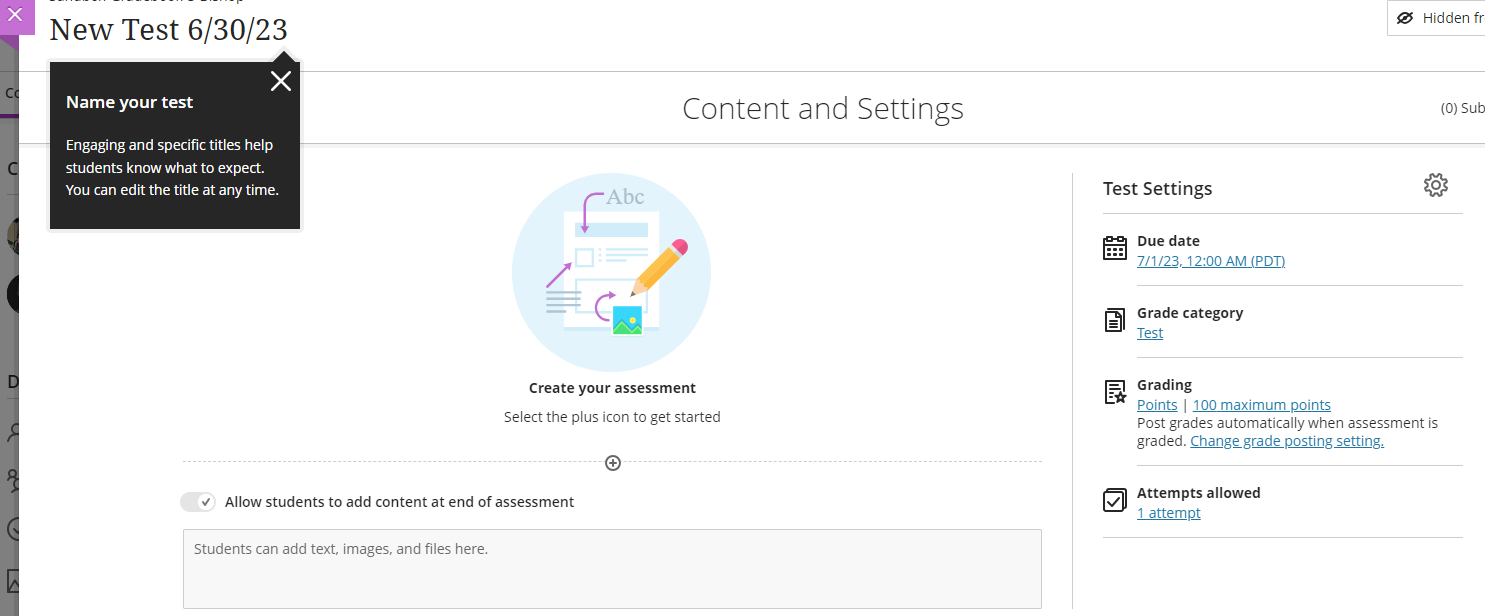
Task: Switch to the Submissions tab
Action: coord(1464,109)
